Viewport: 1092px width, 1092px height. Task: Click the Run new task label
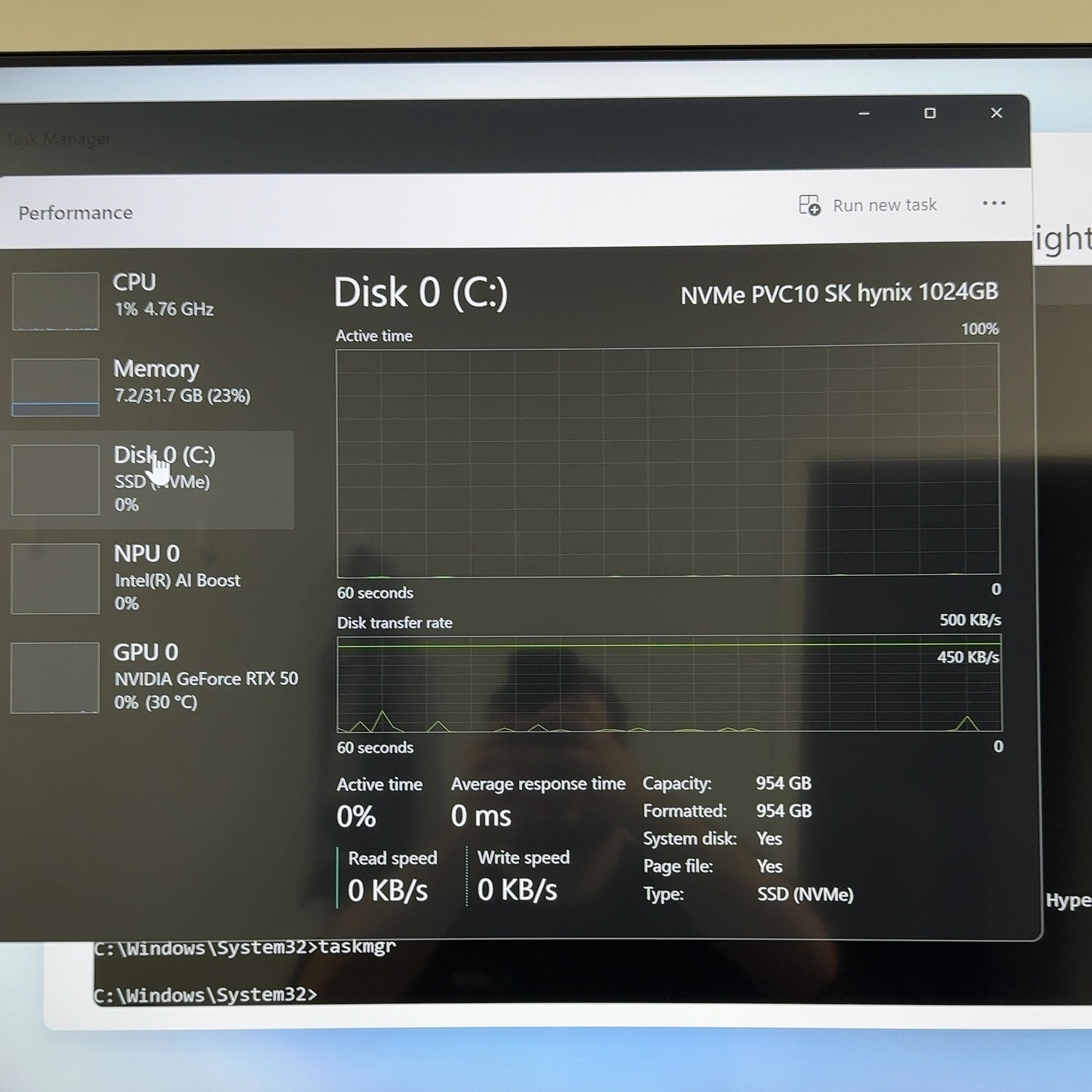pos(885,205)
